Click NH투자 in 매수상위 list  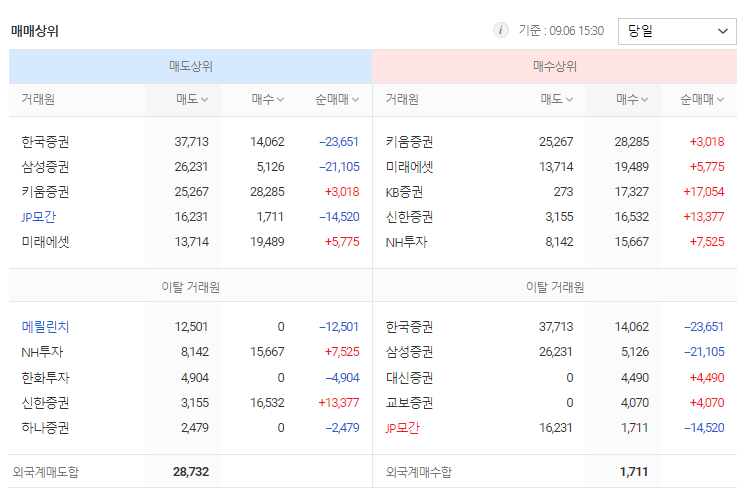coord(407,242)
